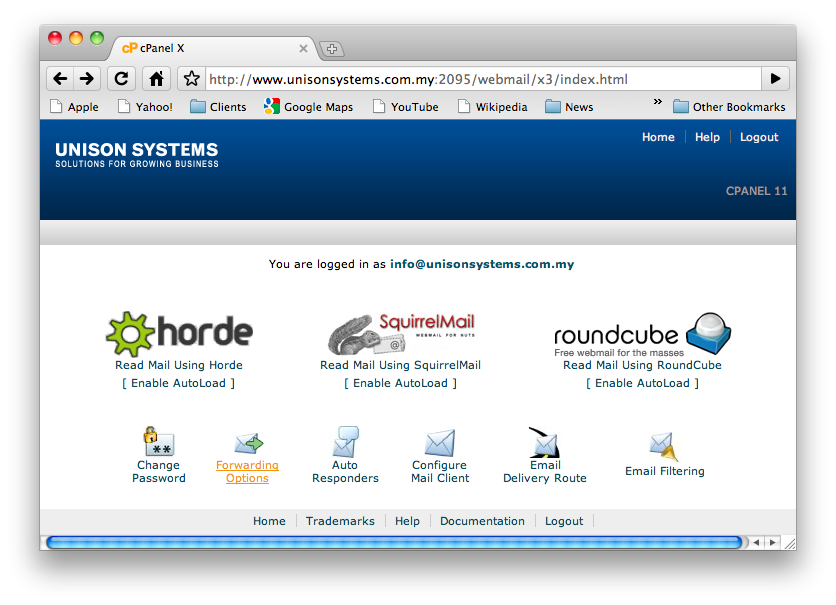Set up Auto Responders
836x605 pixels.
click(345, 440)
